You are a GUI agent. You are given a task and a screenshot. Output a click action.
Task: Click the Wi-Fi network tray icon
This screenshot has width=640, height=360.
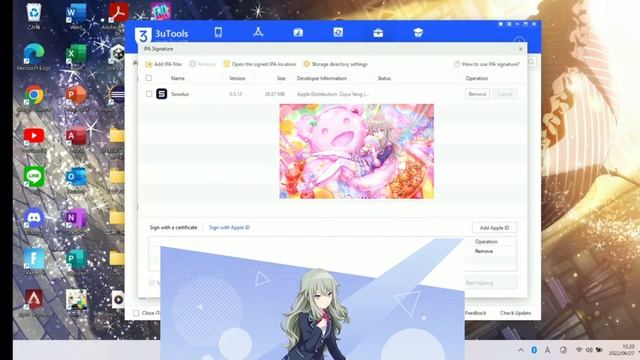pyautogui.click(x=579, y=350)
